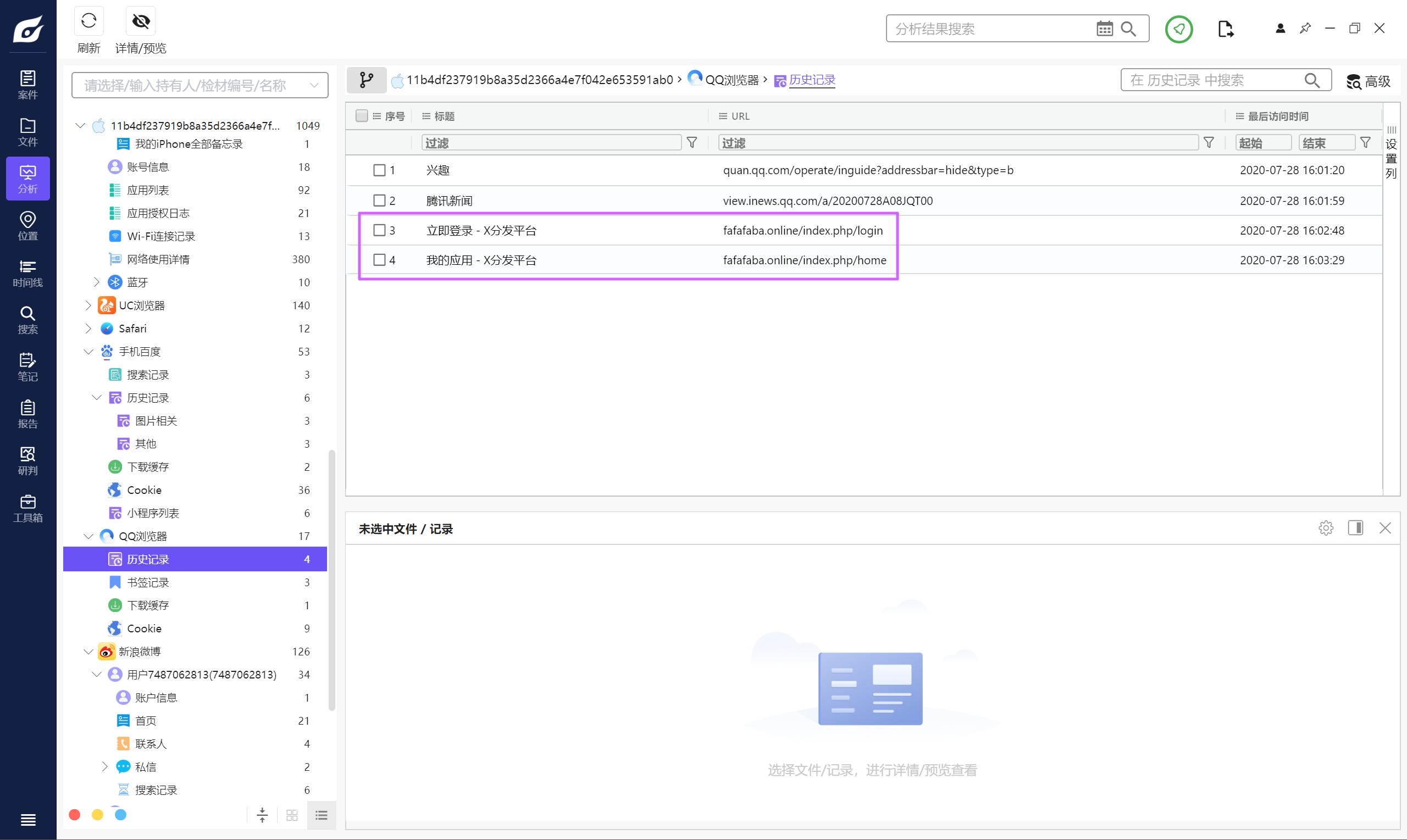Click the title column filter funnel icon
Viewport: 1407px width, 840px height.
[691, 143]
